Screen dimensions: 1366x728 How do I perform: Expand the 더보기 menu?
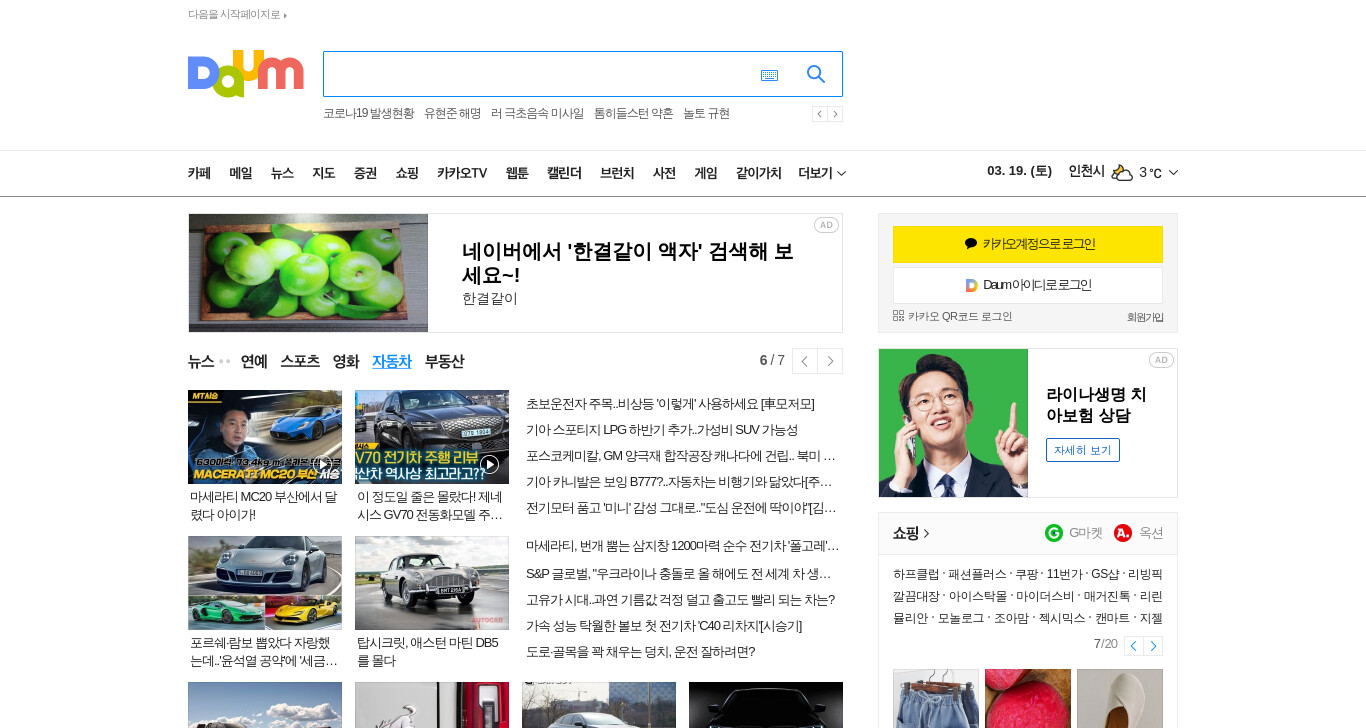(822, 173)
